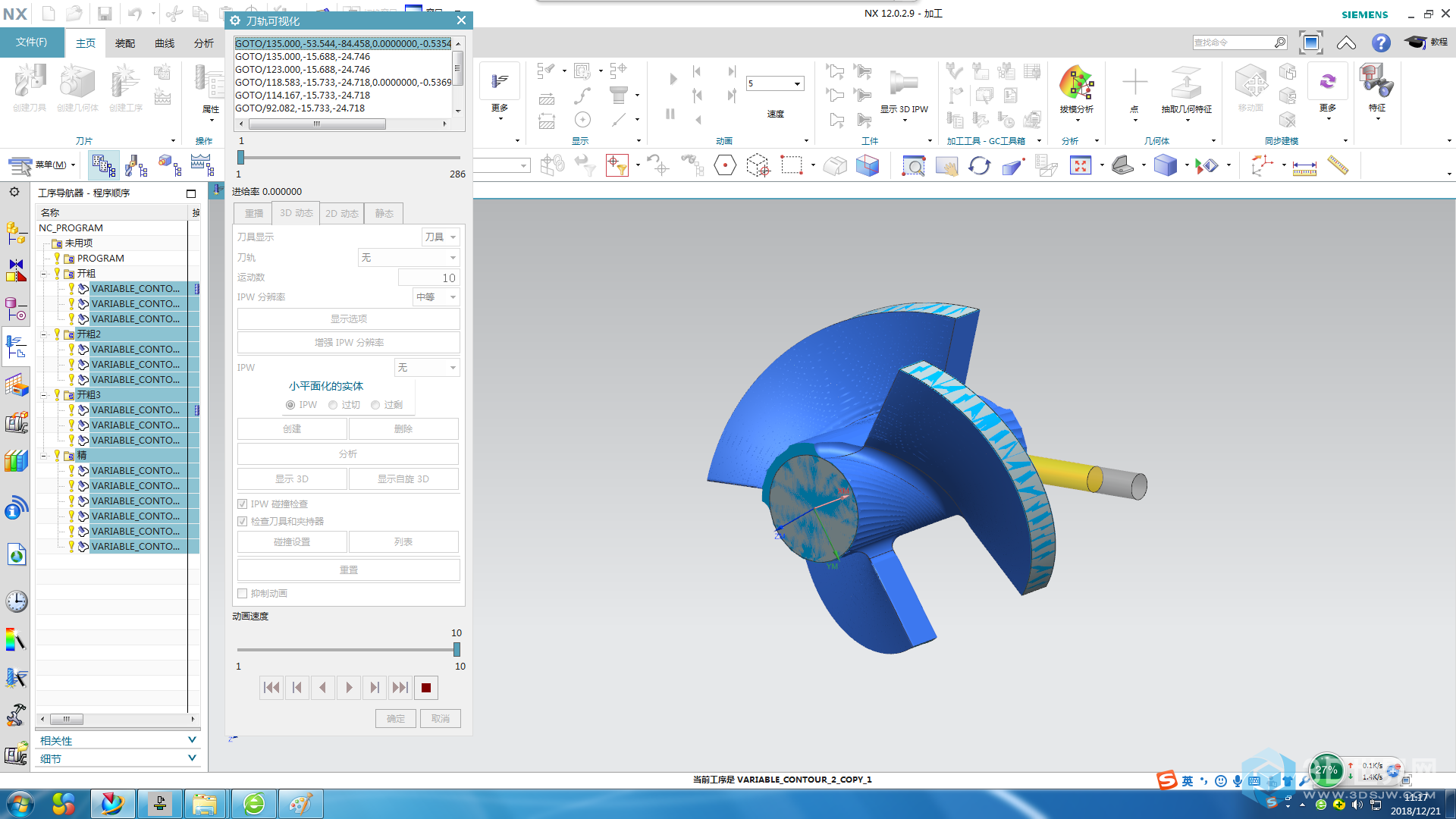The height and width of the screenshot is (819, 1456).
Task: Open the tool display (刀具显示) dropdown
Action: 441,237
